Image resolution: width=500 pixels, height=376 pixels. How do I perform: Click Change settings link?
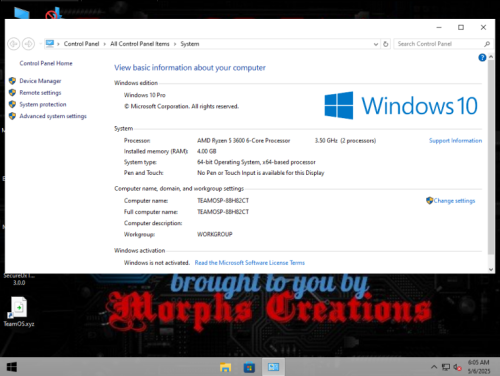[x=454, y=201]
